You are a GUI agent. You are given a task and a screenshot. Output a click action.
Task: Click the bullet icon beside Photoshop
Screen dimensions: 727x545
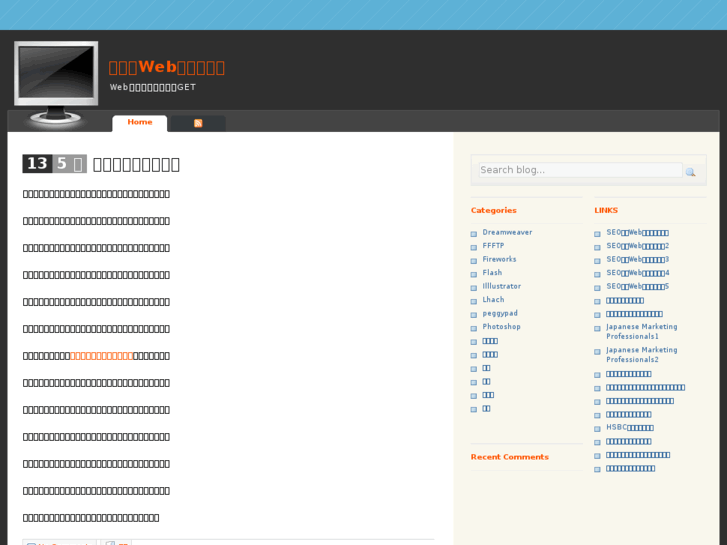pyautogui.click(x=474, y=328)
